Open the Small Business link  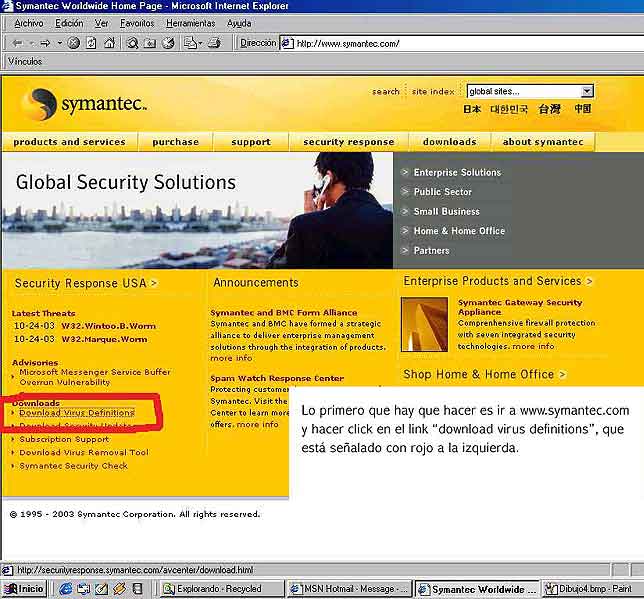(446, 212)
